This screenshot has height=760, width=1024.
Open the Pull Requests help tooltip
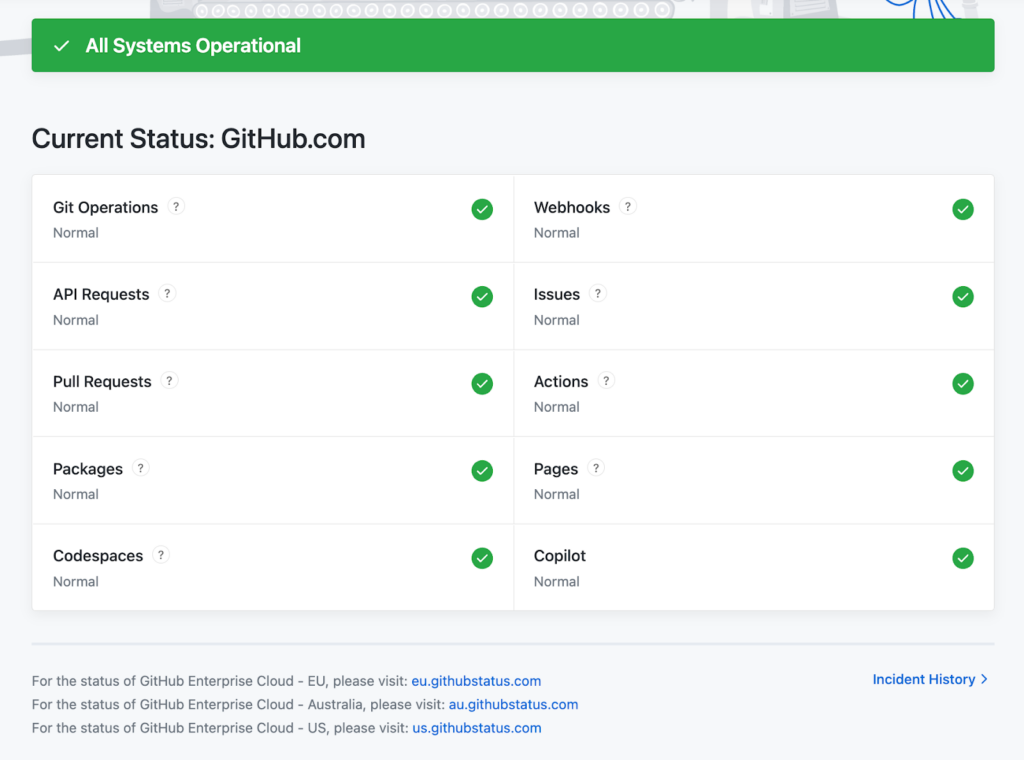click(x=169, y=380)
